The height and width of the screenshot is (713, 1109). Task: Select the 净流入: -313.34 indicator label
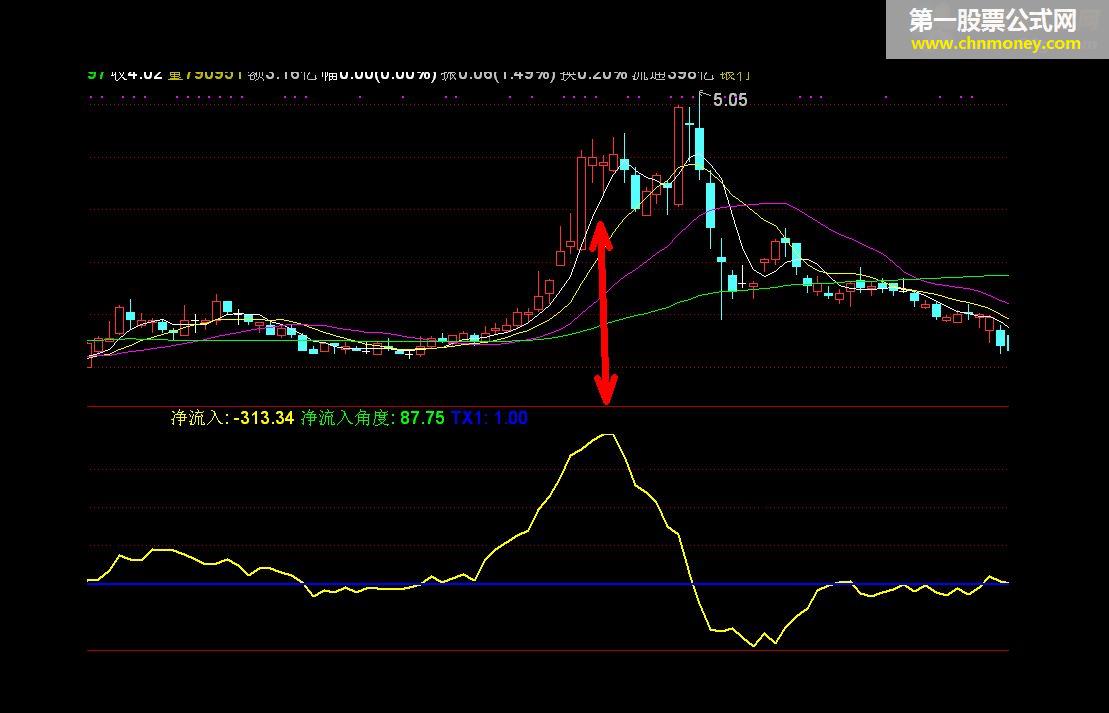click(x=232, y=418)
